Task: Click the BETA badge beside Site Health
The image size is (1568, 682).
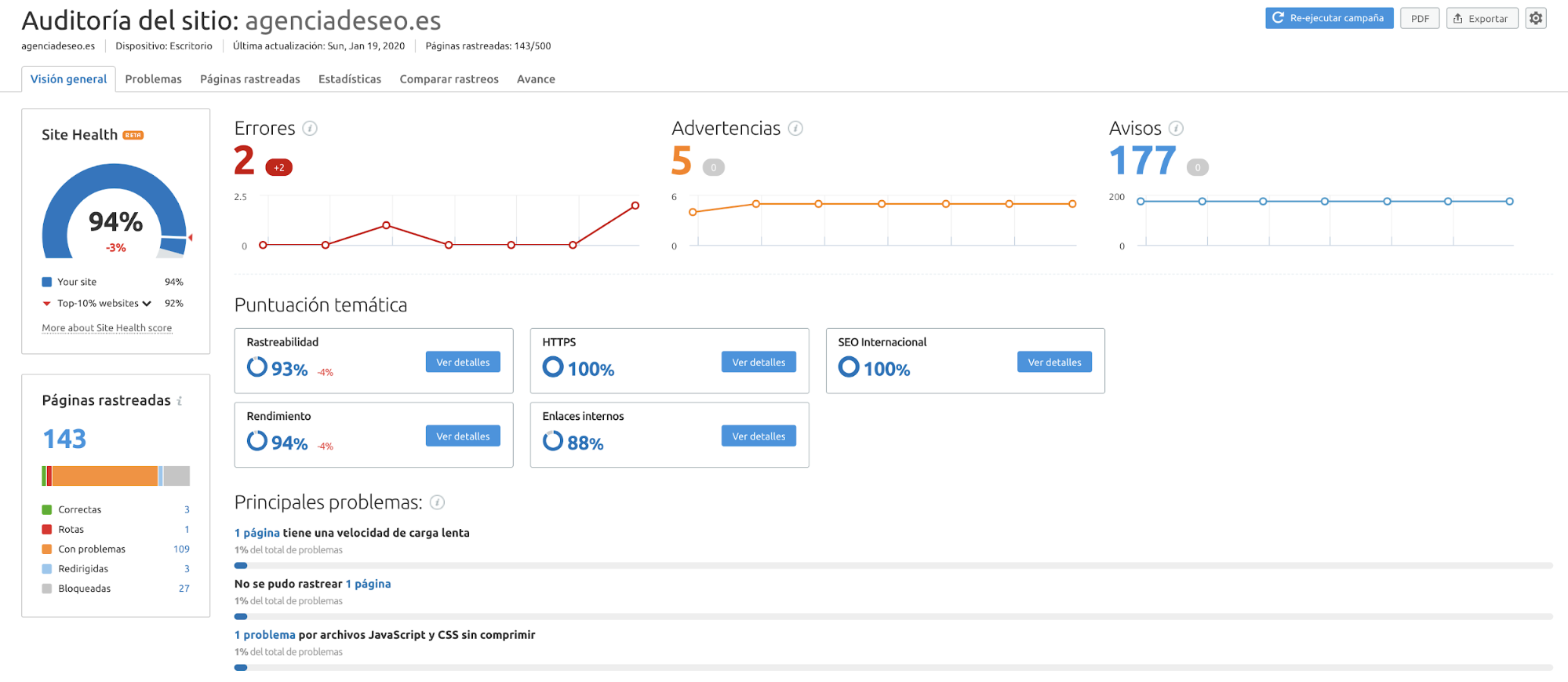Action: (133, 135)
